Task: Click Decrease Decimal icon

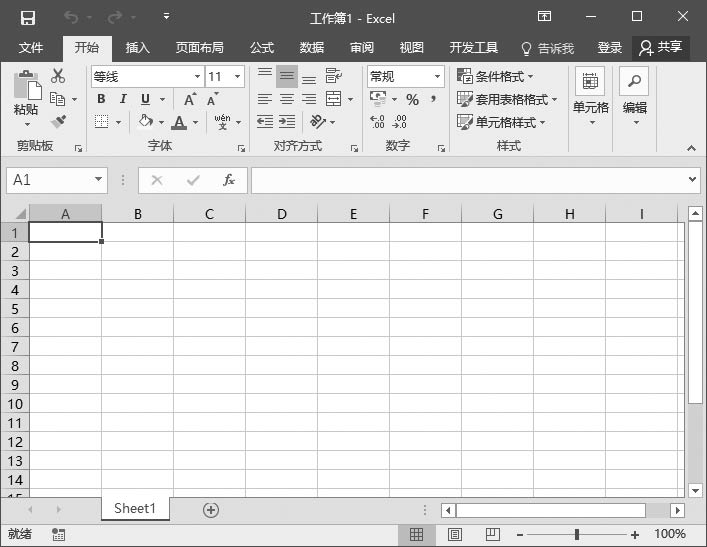Action: (x=399, y=122)
